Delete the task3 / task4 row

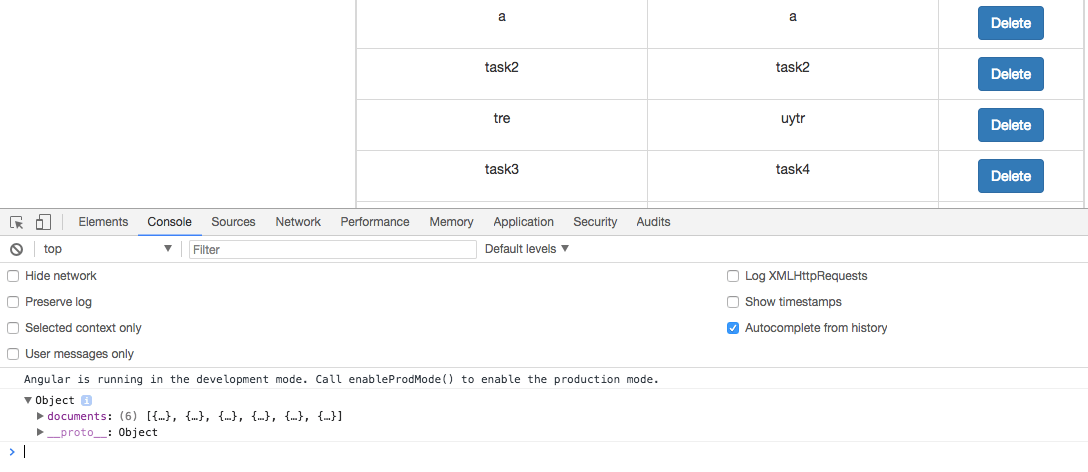click(1010, 176)
